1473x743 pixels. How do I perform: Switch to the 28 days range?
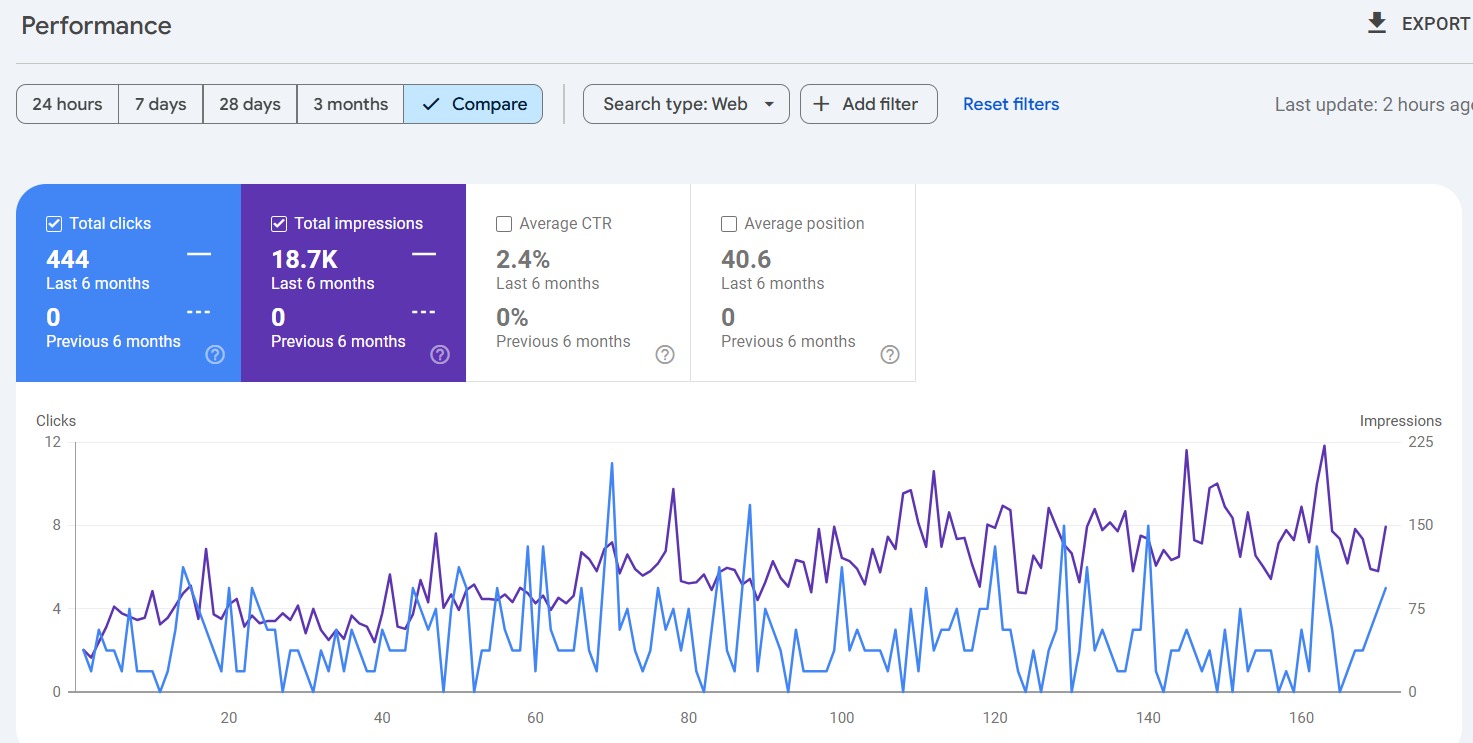(x=249, y=104)
